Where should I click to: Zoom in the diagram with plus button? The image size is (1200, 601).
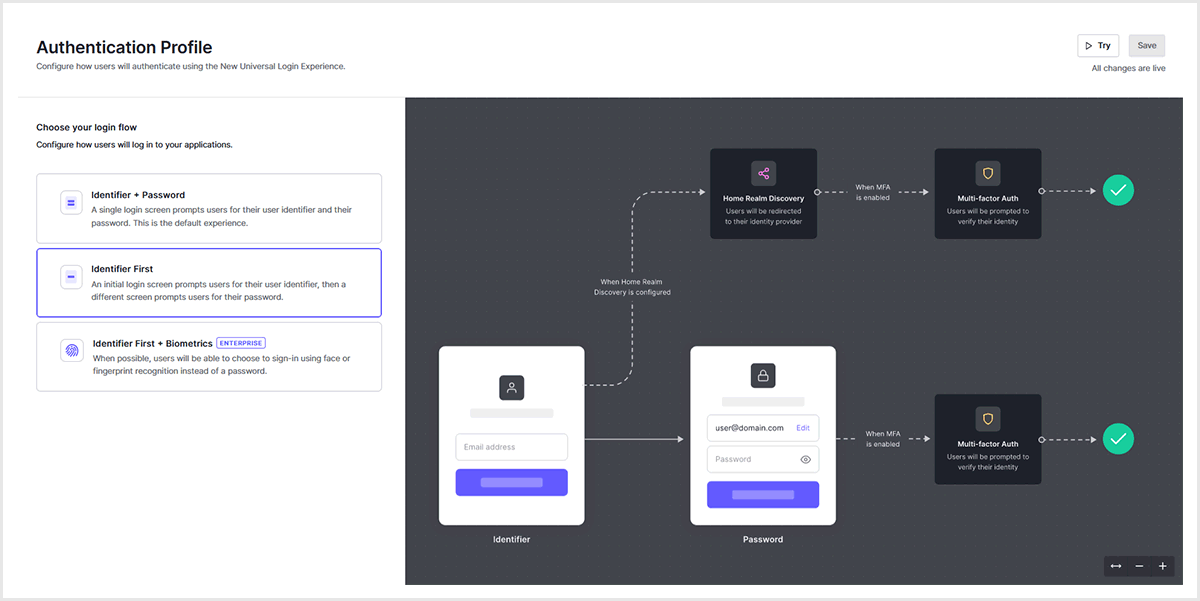[1162, 566]
